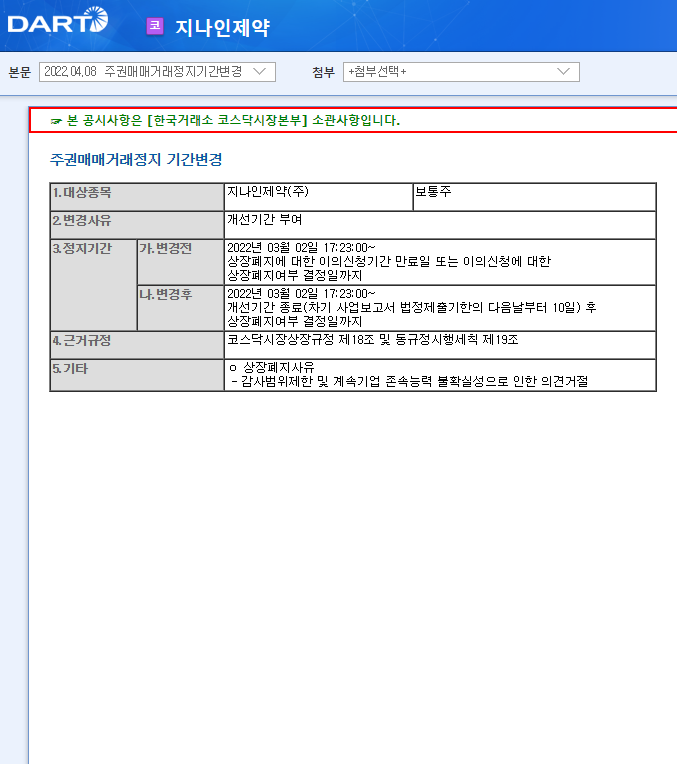Select the 2.변경사유 row label

click(137, 225)
